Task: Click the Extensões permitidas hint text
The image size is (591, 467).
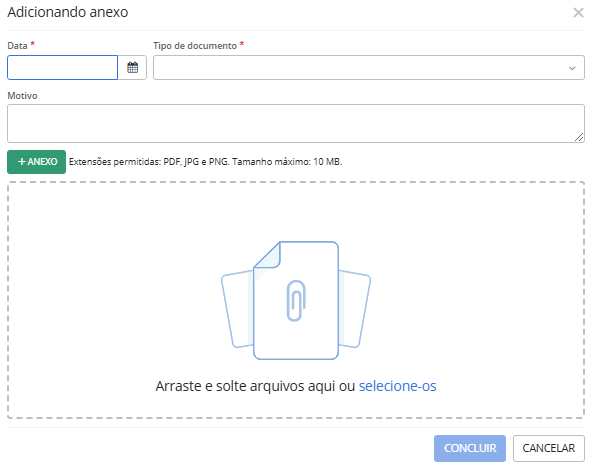Action: coord(205,162)
